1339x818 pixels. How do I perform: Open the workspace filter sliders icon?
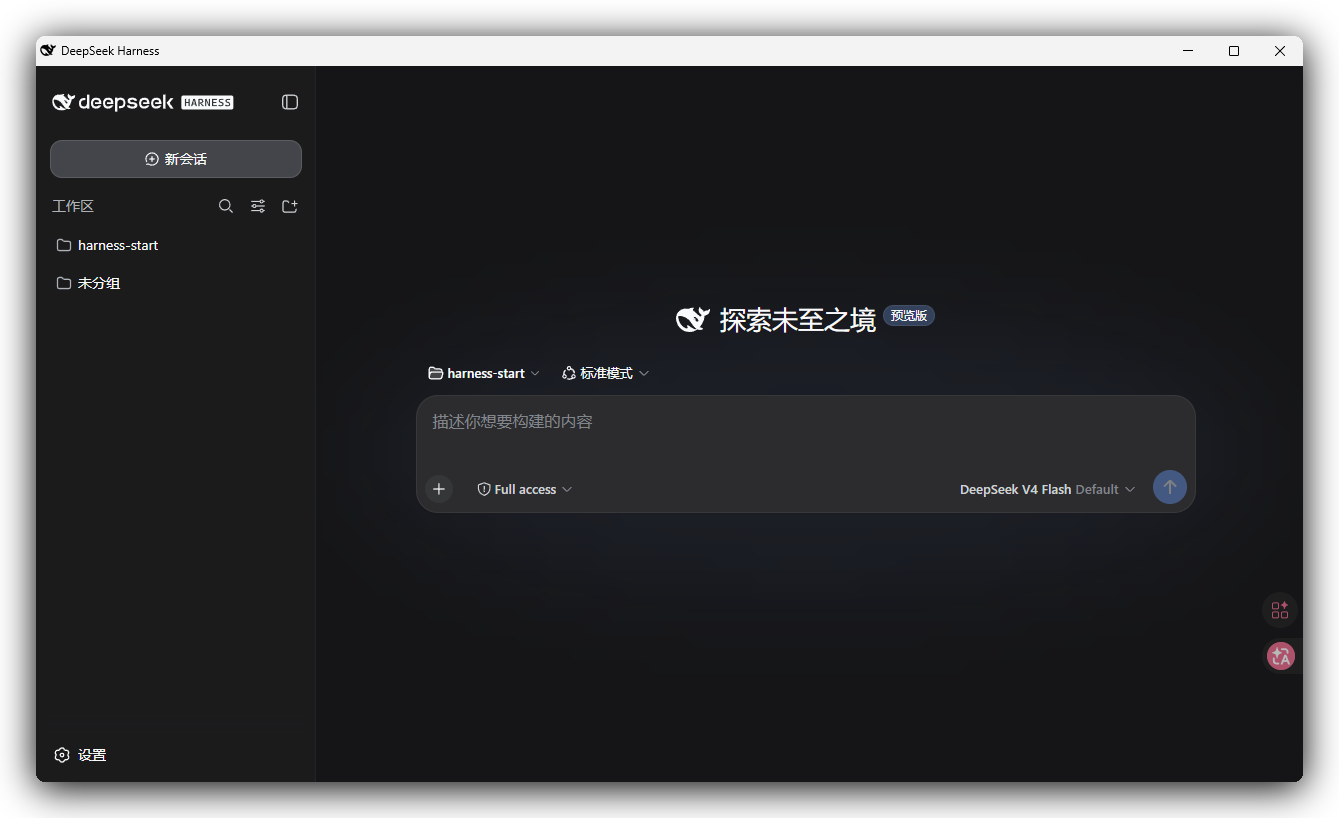pyautogui.click(x=258, y=206)
